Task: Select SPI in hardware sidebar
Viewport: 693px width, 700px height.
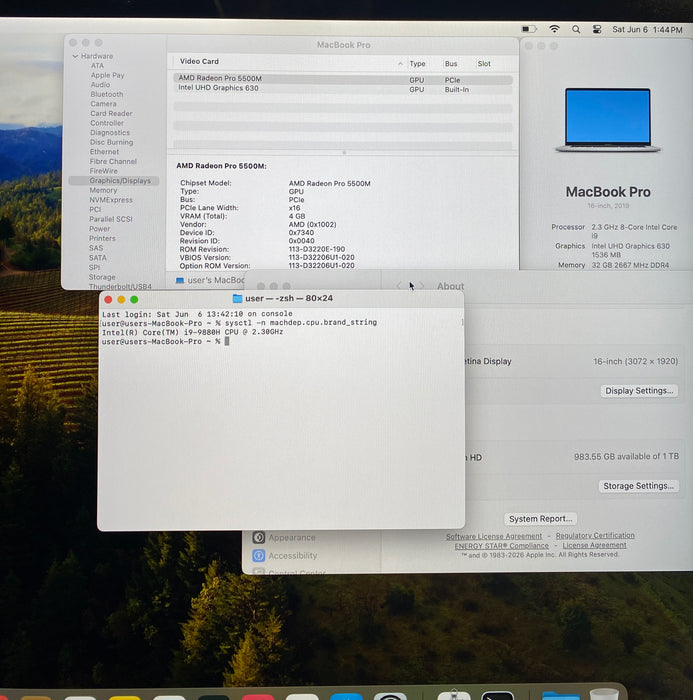Action: 94,267
